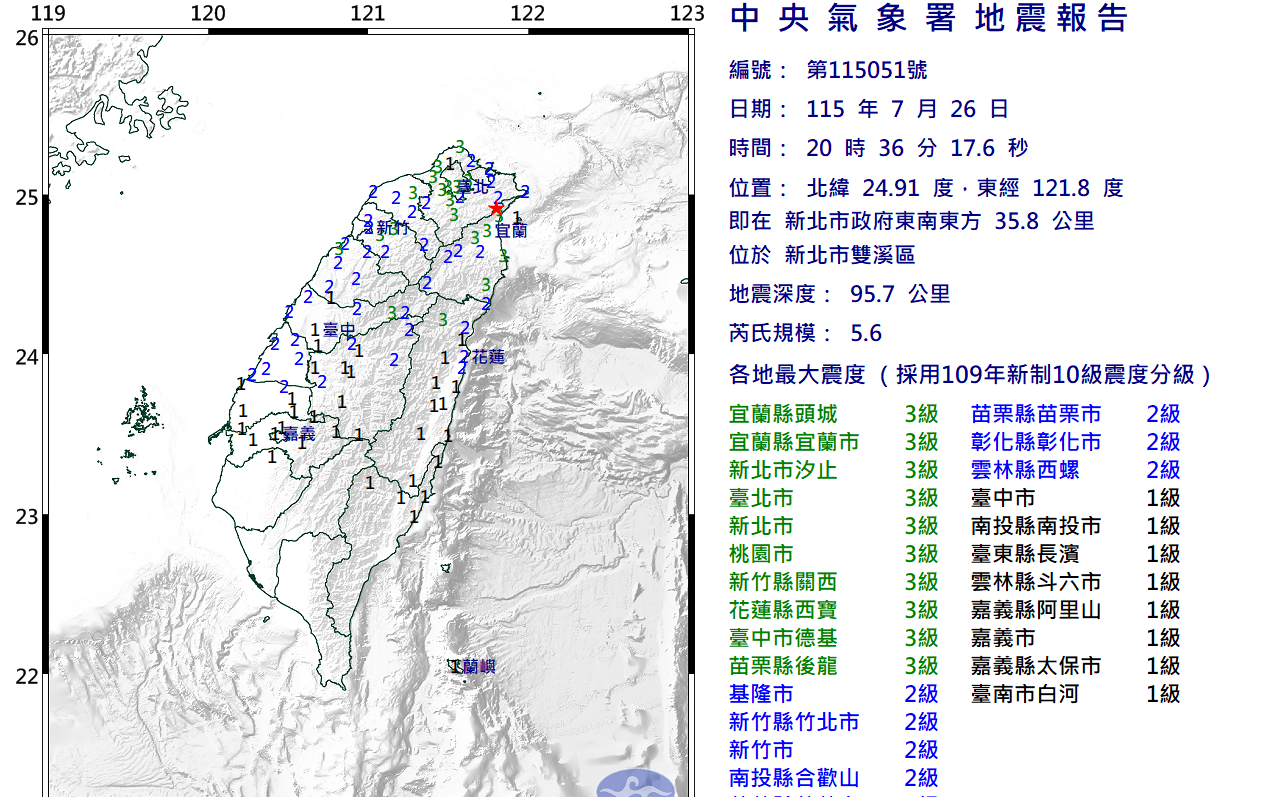Select the date line 115 年 7 月 26 日

[x=907, y=109]
